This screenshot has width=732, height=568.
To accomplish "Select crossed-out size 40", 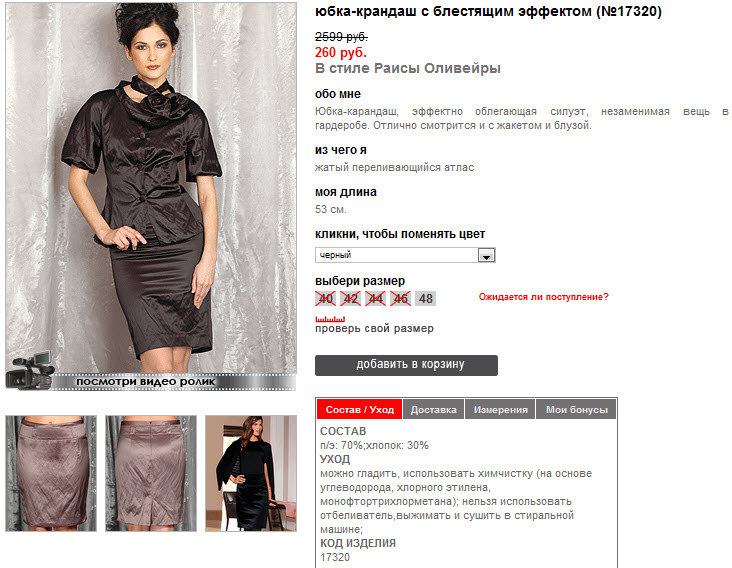I will [325, 299].
